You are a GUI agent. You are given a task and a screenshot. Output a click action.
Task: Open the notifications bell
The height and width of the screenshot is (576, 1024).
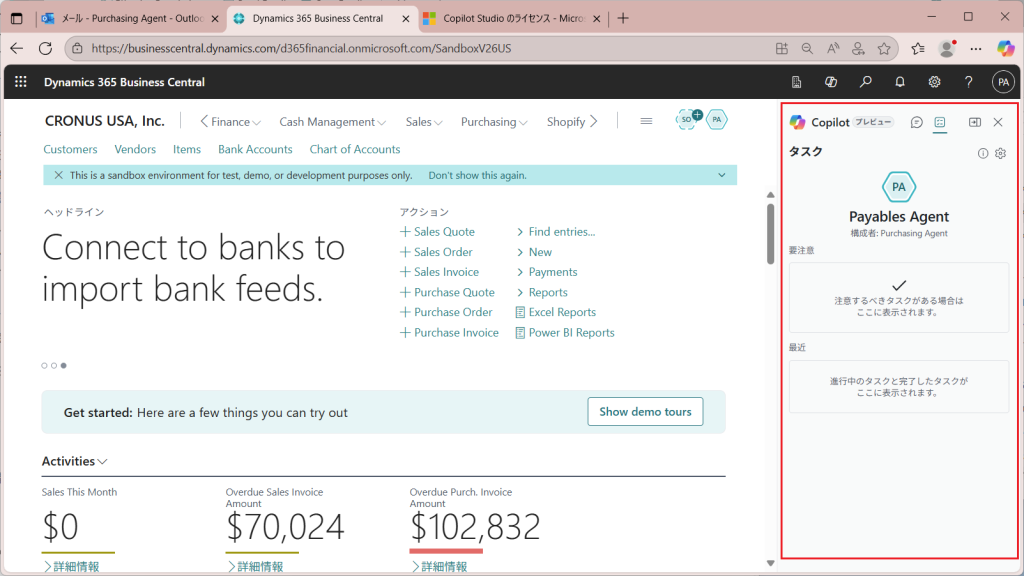pos(900,82)
